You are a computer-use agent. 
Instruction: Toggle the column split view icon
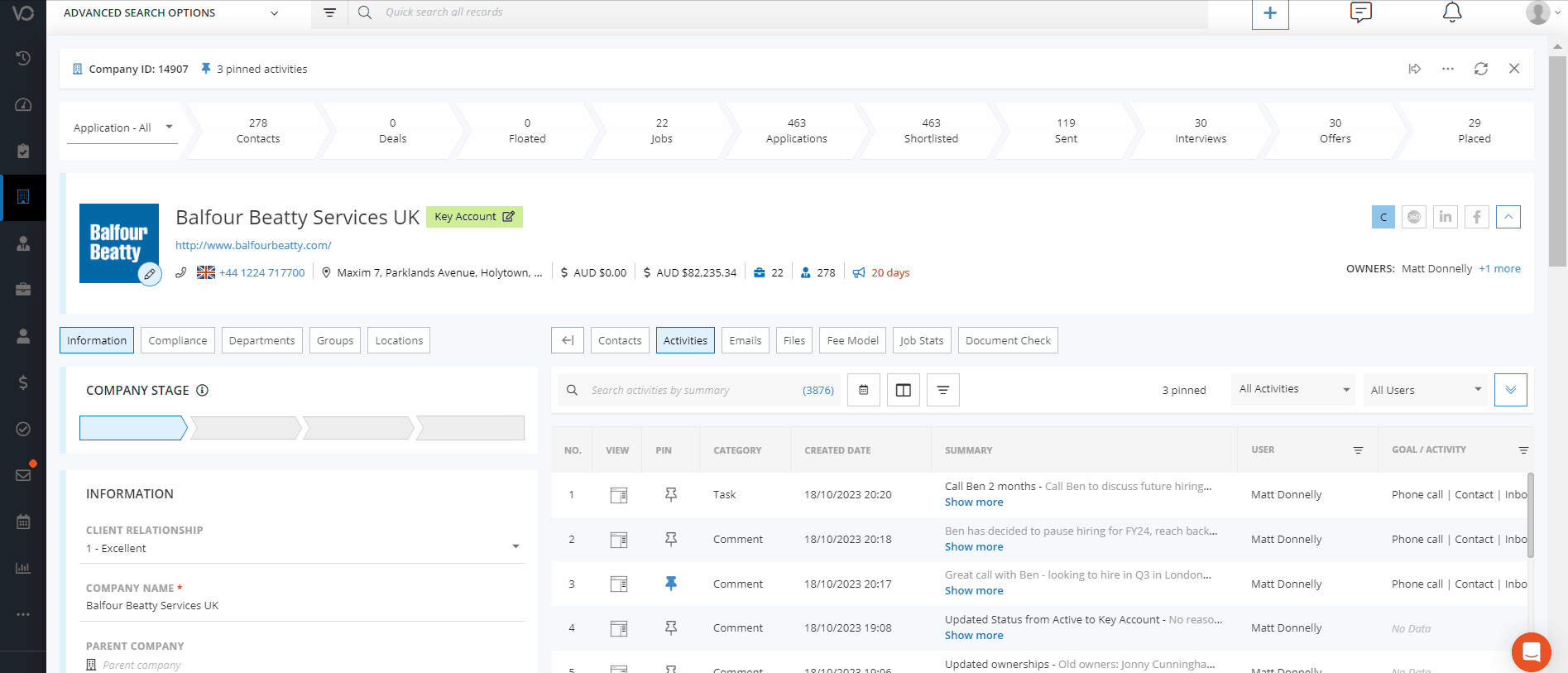904,390
